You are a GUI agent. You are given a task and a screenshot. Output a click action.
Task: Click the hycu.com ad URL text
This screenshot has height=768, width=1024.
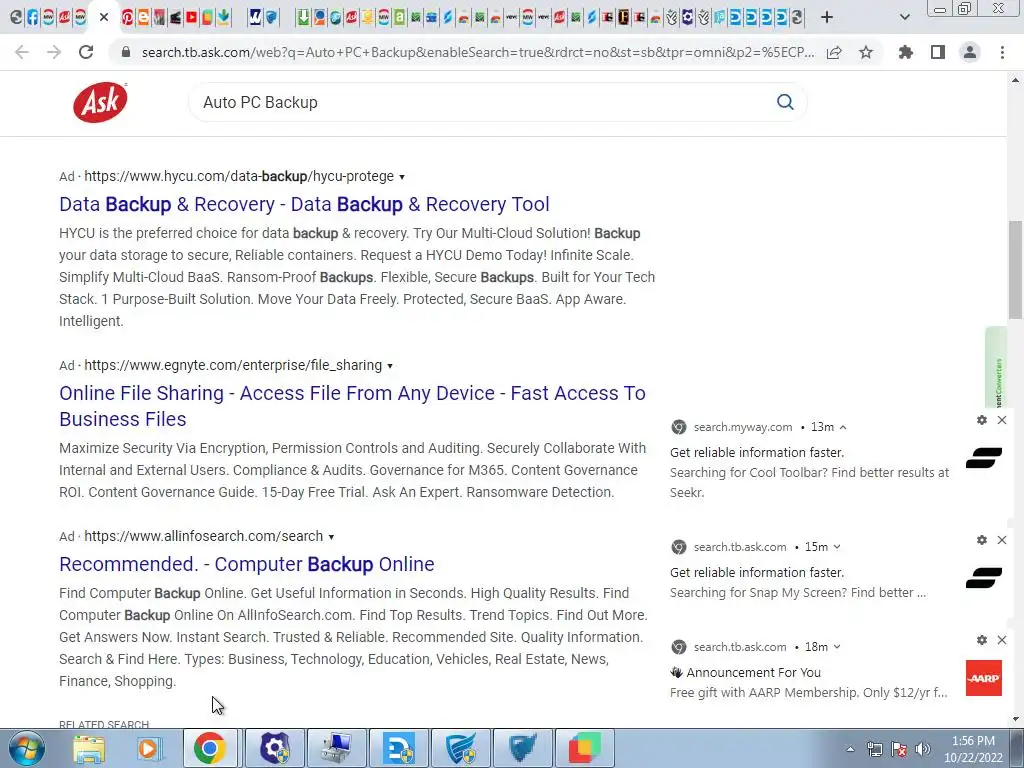click(239, 176)
